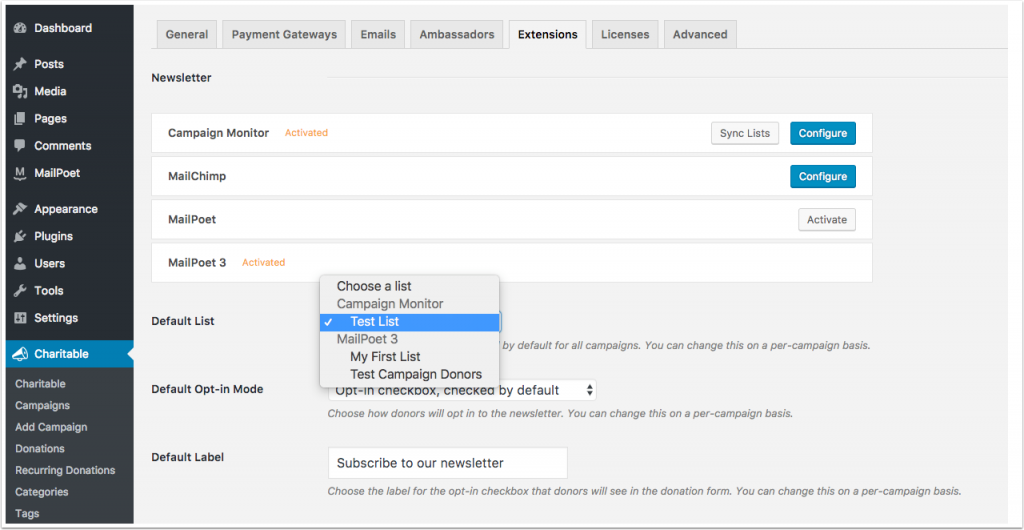
Task: Go to the Ambassadors tab
Action: tap(456, 35)
